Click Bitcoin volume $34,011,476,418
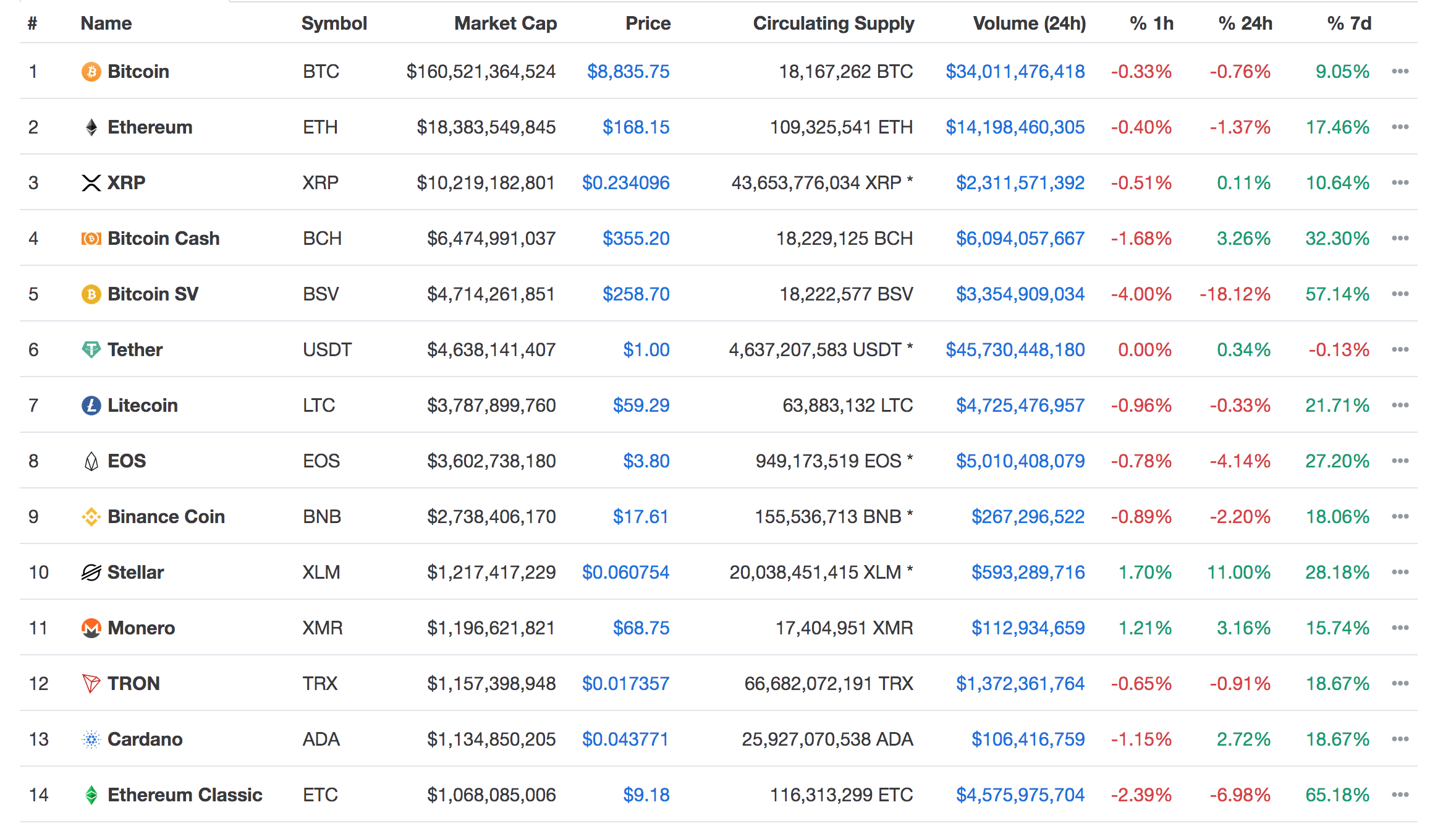Viewport: 1456px width, 831px height. click(1015, 72)
